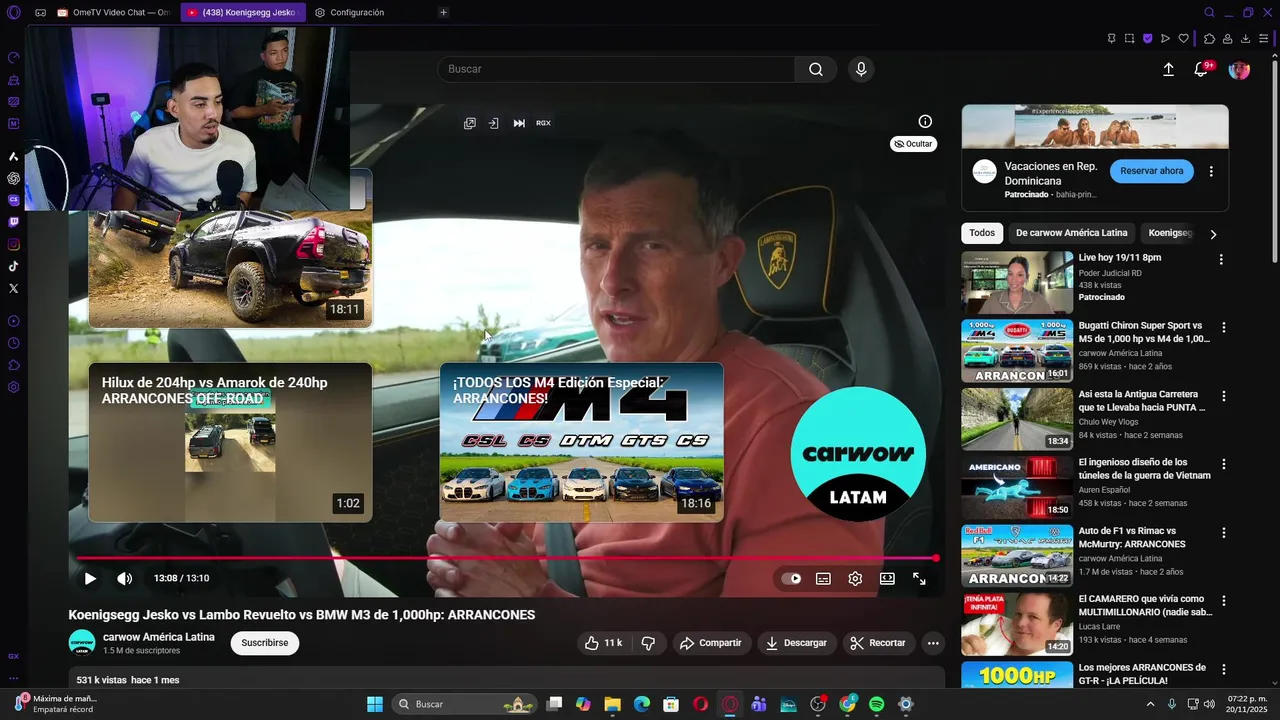
Task: Click the Compartir share button
Action: pos(711,643)
